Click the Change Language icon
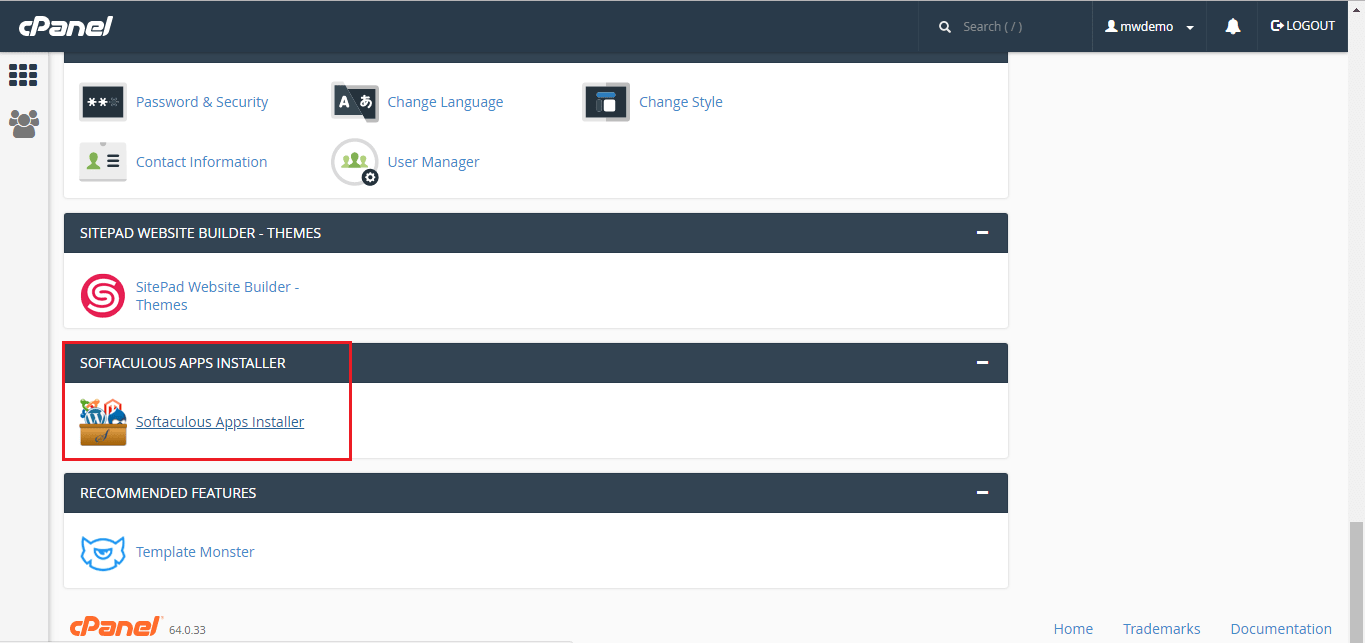 (355, 102)
